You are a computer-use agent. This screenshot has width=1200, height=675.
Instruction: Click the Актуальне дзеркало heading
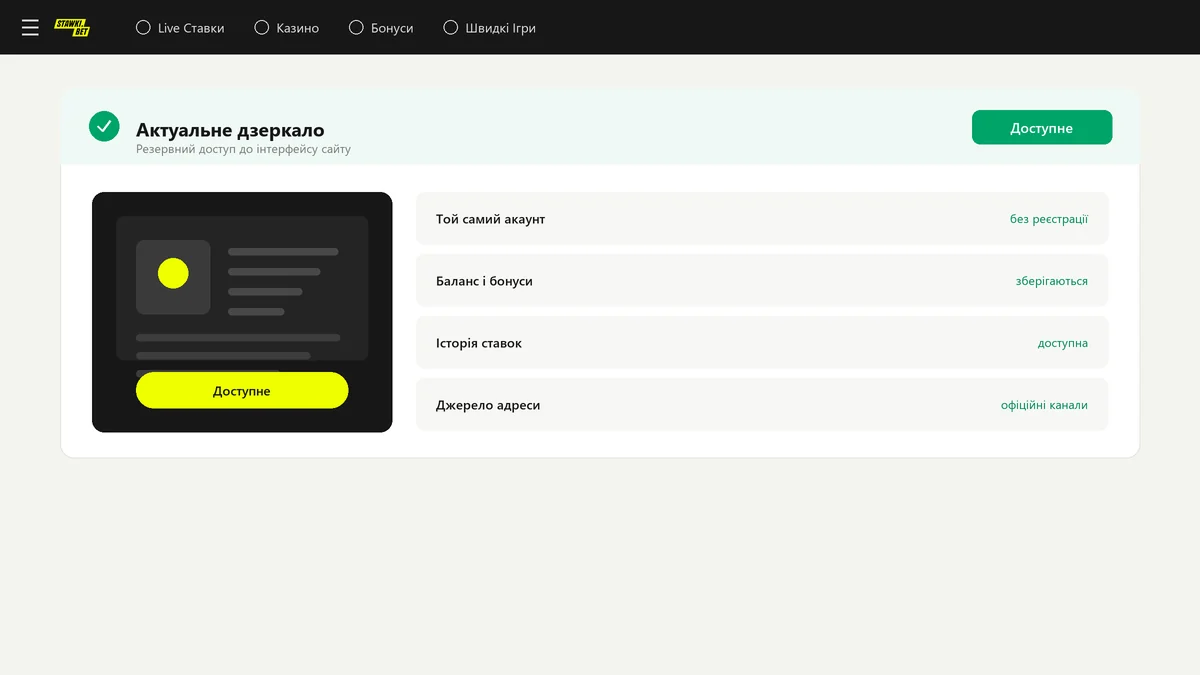[x=230, y=130]
